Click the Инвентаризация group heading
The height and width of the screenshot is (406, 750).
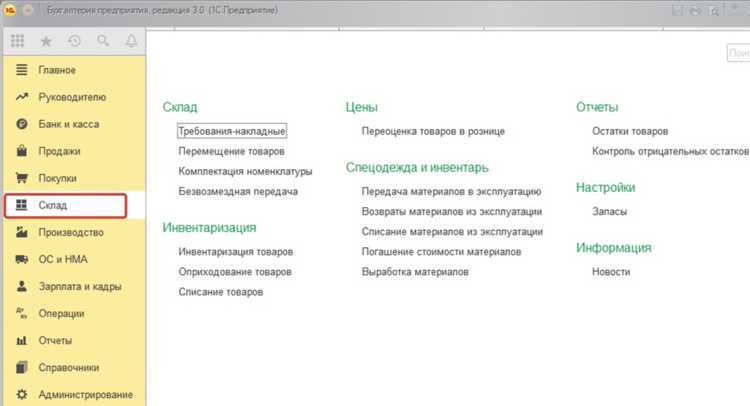click(209, 228)
